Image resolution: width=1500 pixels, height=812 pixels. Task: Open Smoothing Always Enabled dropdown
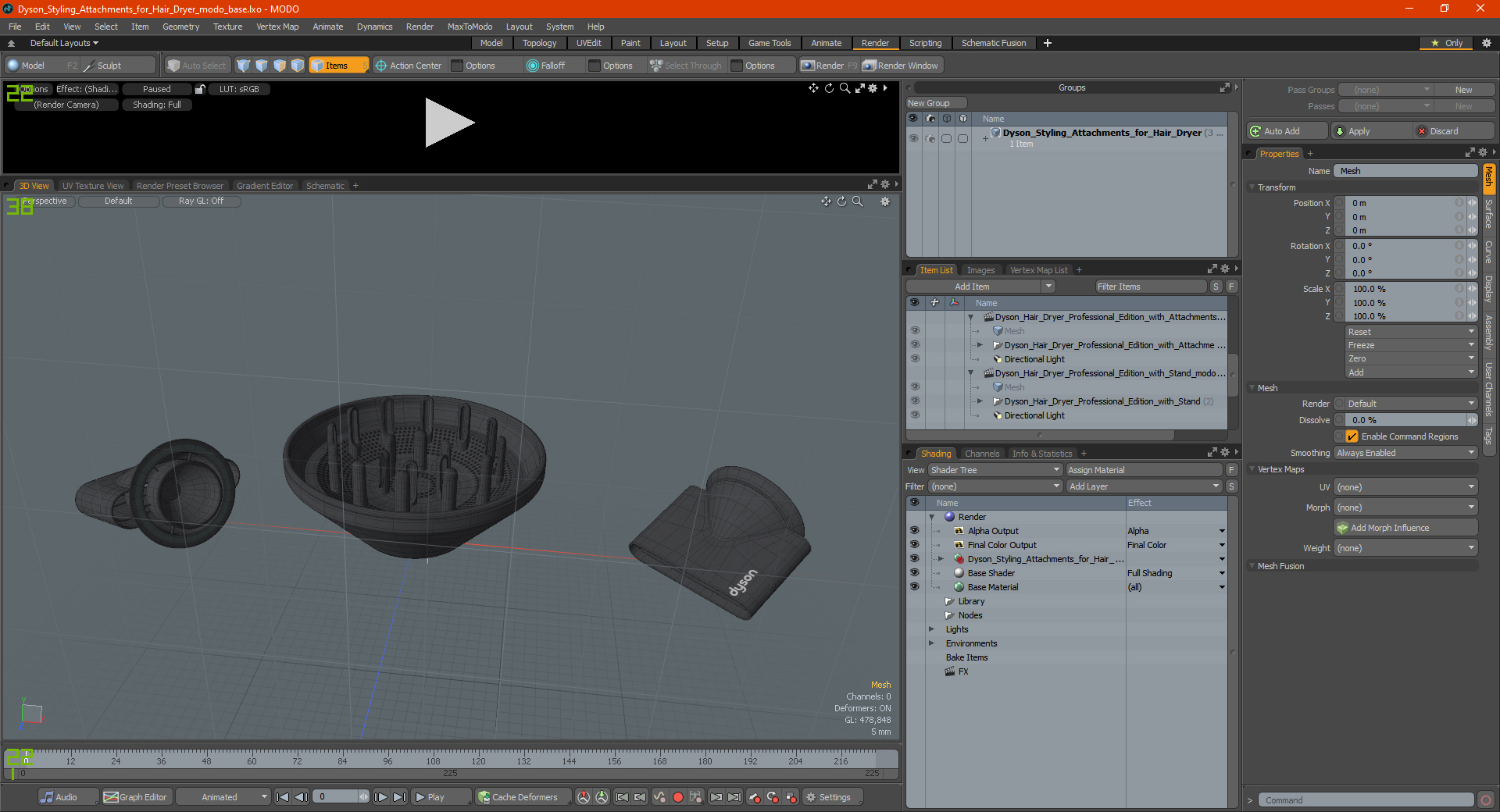tap(1405, 453)
